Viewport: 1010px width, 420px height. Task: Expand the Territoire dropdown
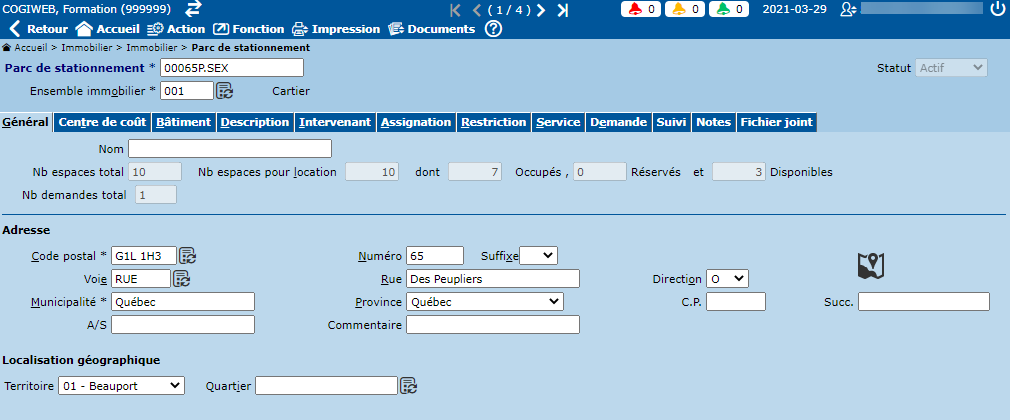coord(121,385)
